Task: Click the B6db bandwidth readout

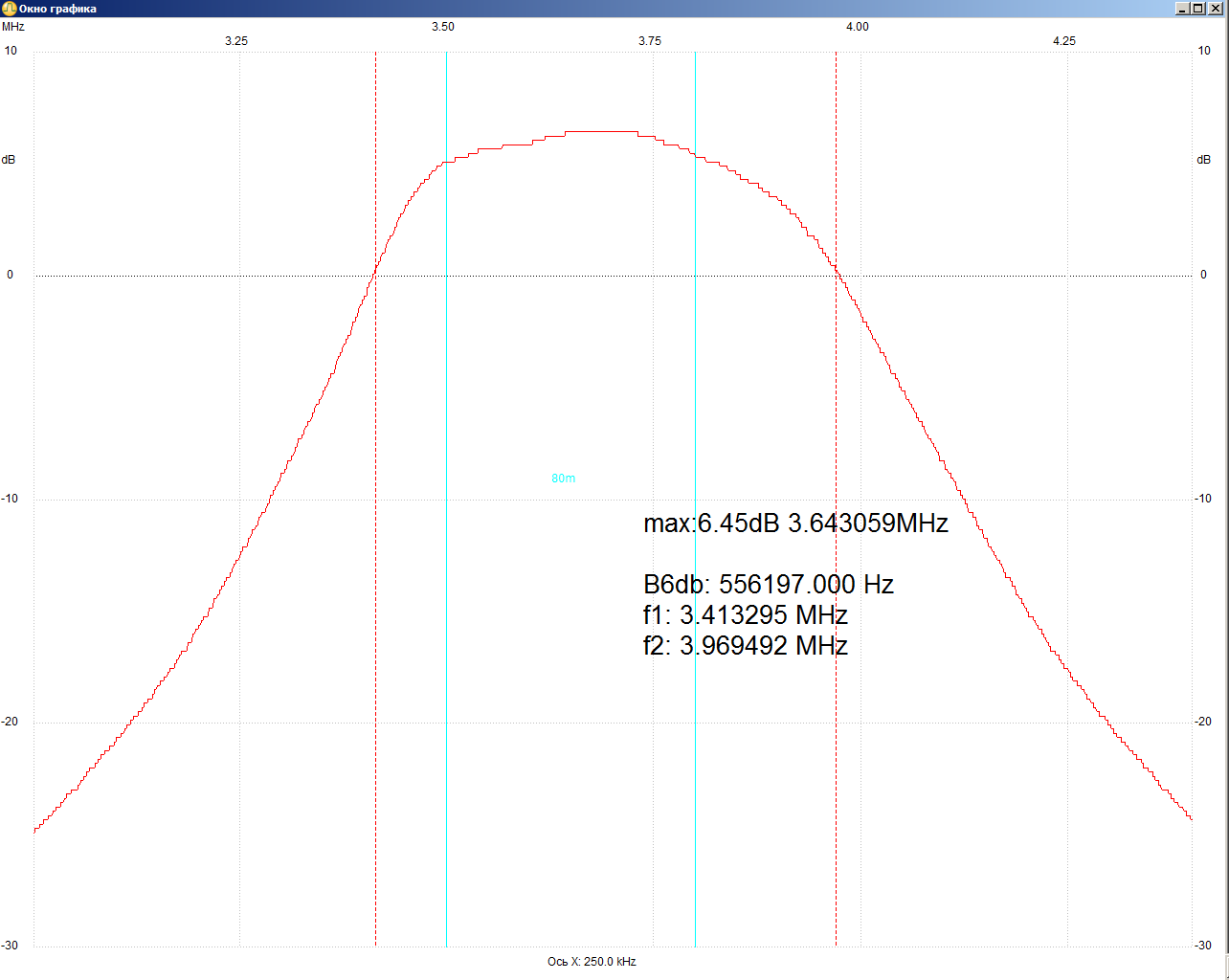Action: tap(768, 585)
